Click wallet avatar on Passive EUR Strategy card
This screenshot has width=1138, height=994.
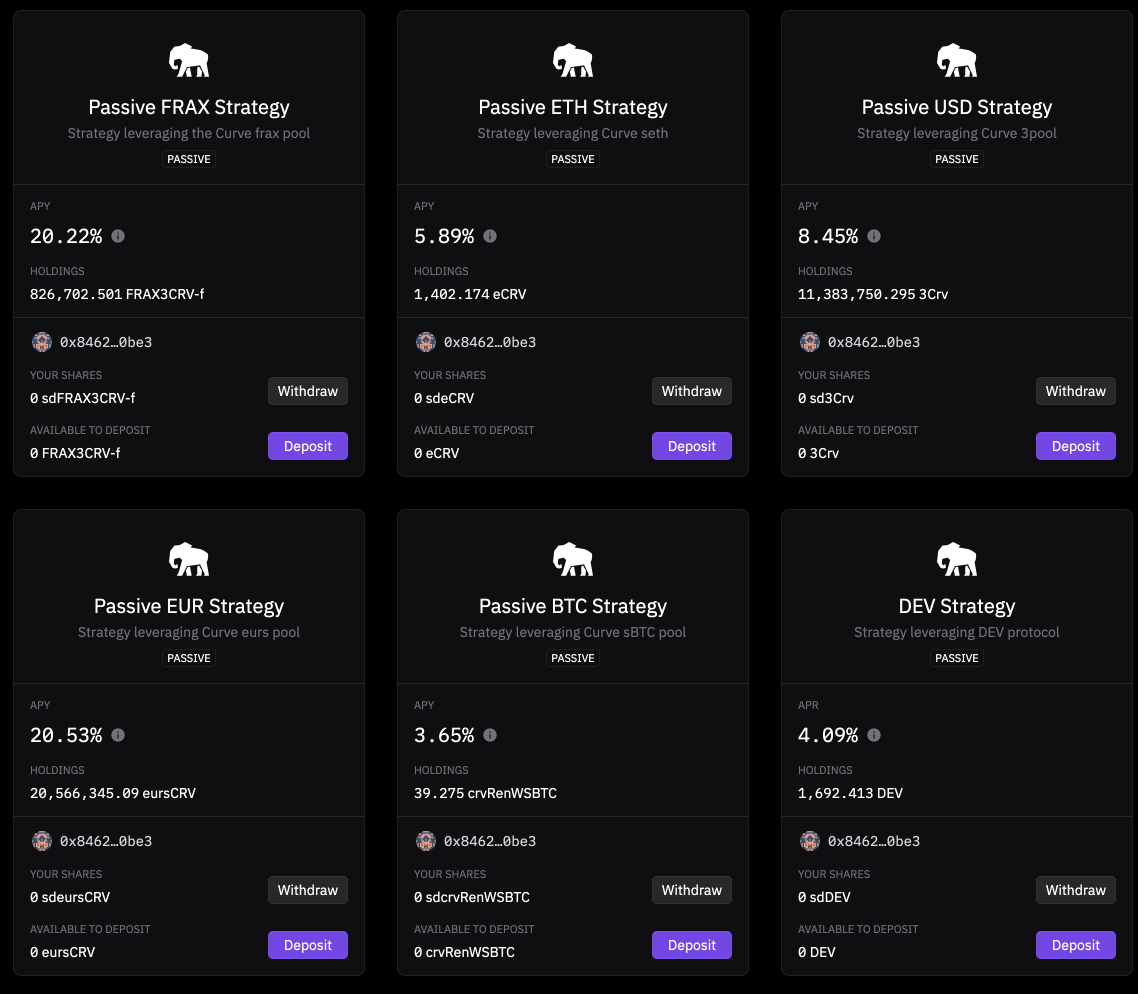click(x=42, y=841)
